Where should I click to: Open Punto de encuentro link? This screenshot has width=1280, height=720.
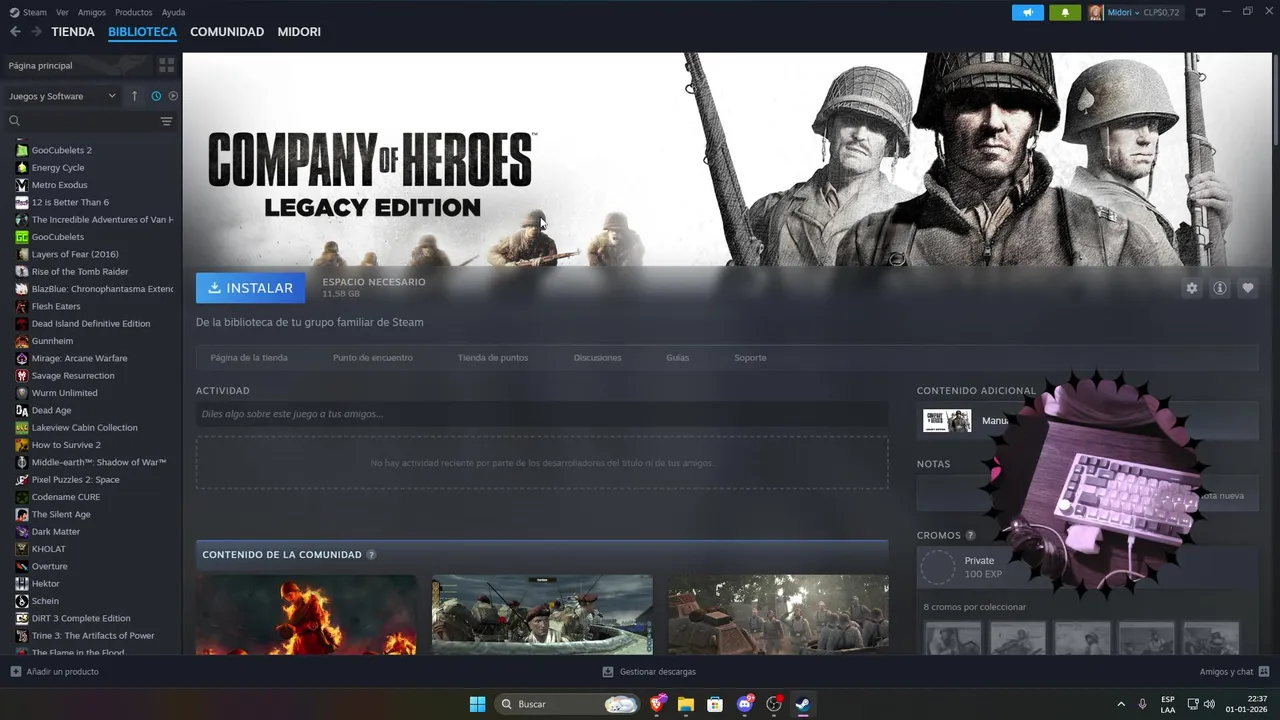coord(373,358)
